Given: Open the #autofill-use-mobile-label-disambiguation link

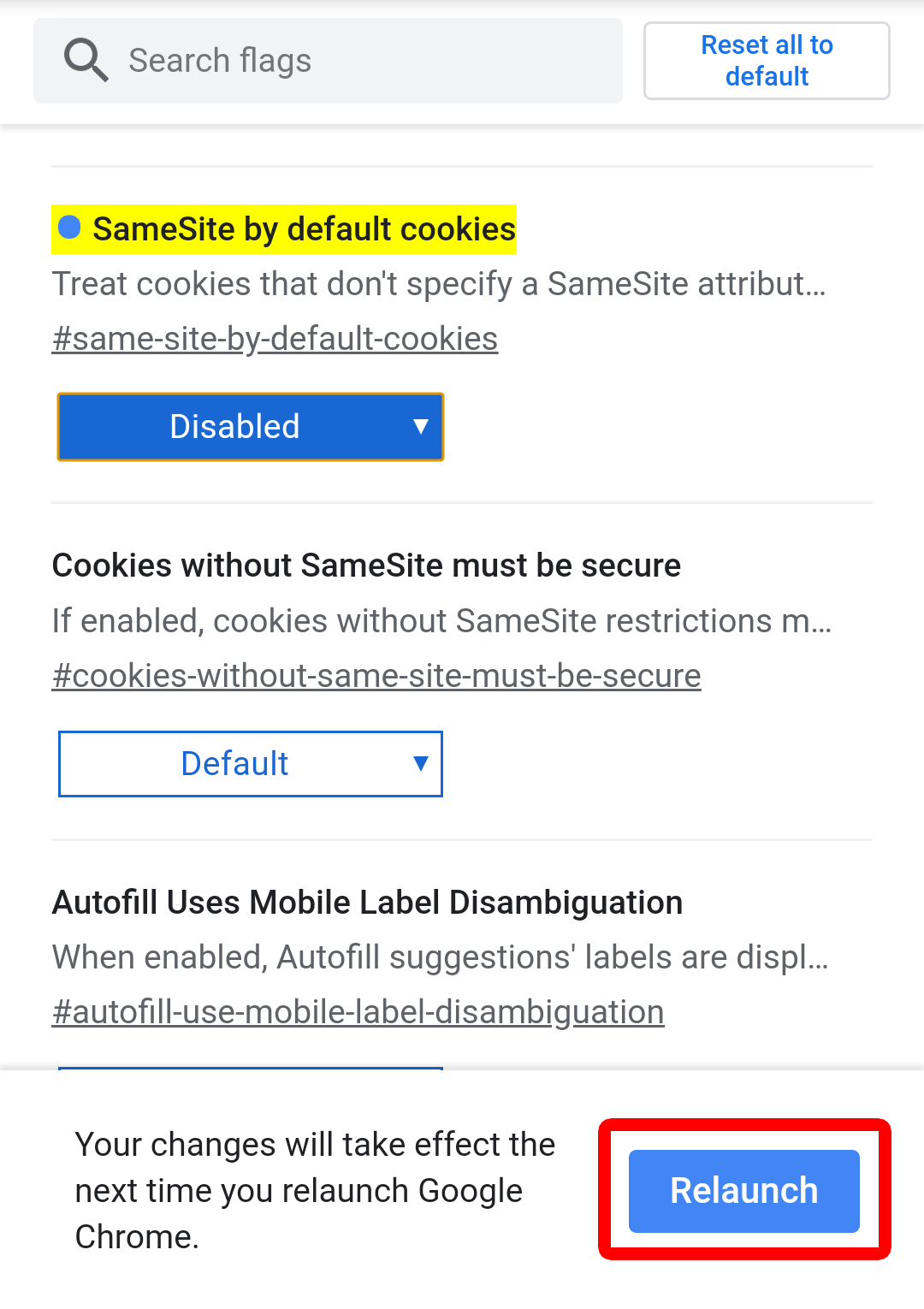Looking at the screenshot, I should (358, 1012).
